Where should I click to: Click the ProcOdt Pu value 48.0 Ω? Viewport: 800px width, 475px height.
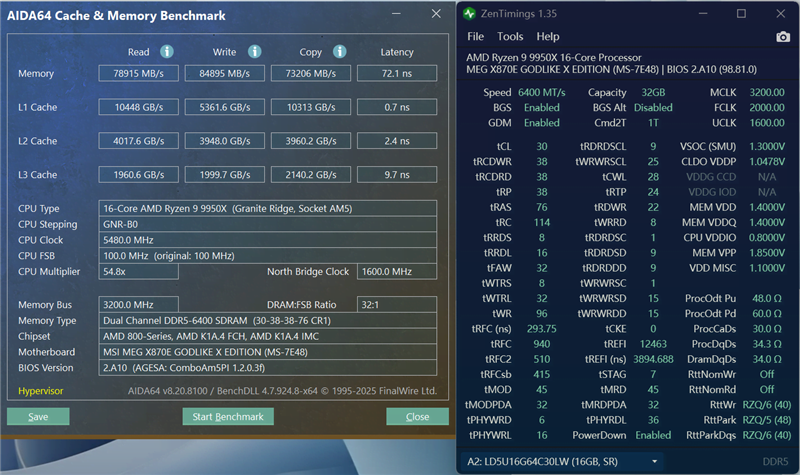tap(767, 298)
